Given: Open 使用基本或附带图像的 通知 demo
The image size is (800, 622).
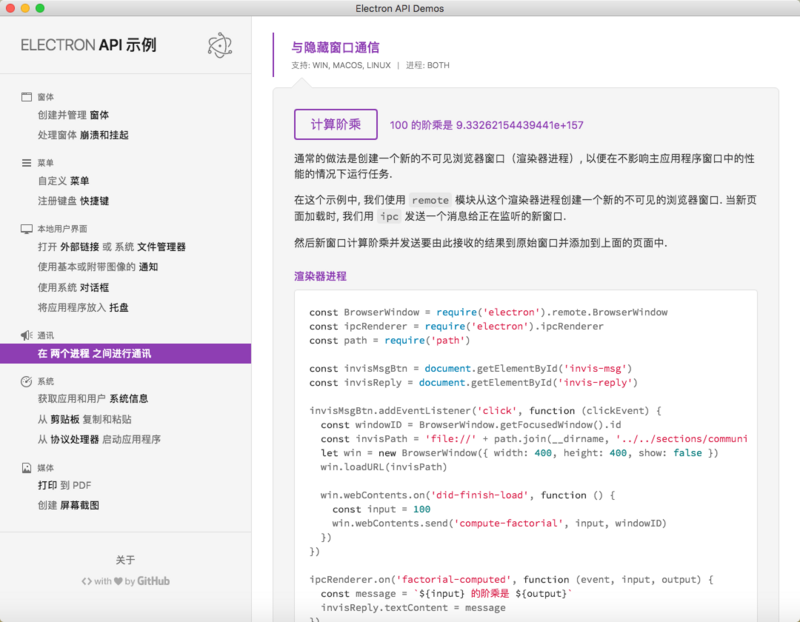Looking at the screenshot, I should click(98, 267).
